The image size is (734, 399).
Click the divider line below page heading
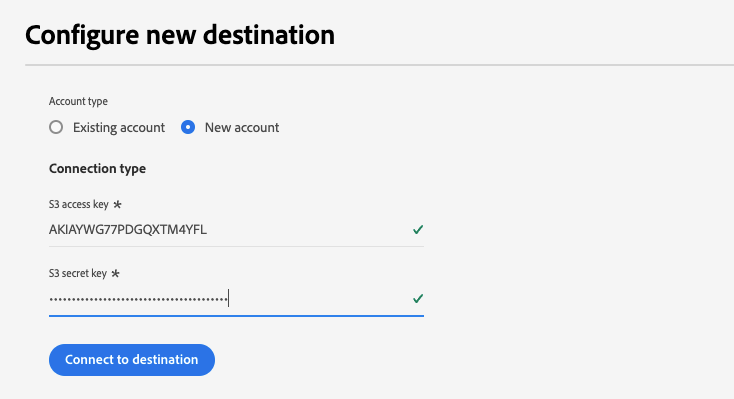[x=379, y=65]
